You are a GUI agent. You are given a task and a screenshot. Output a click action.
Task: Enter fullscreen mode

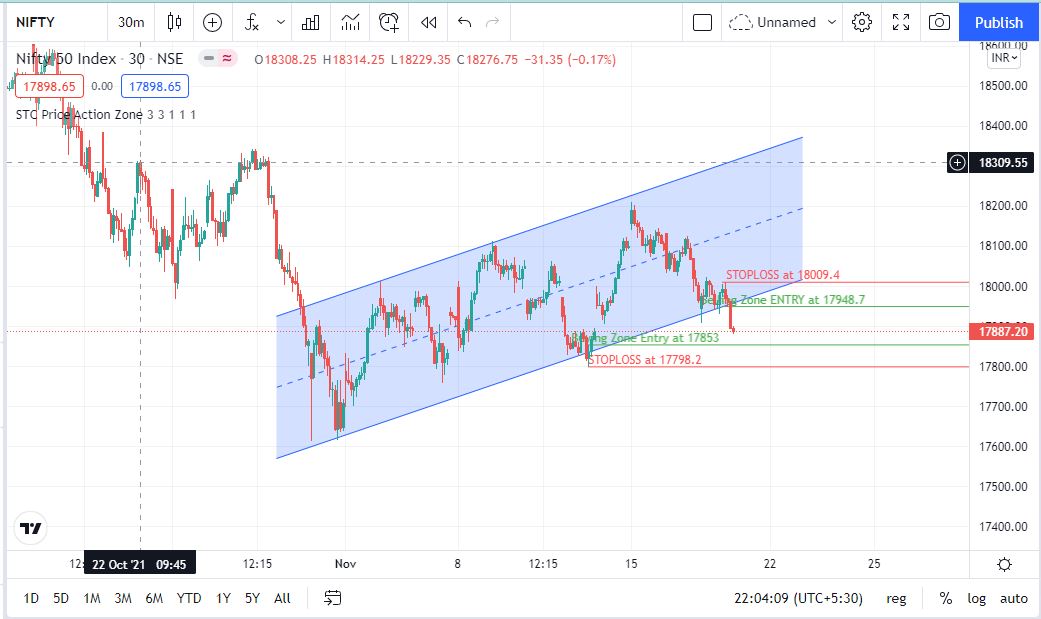click(901, 22)
